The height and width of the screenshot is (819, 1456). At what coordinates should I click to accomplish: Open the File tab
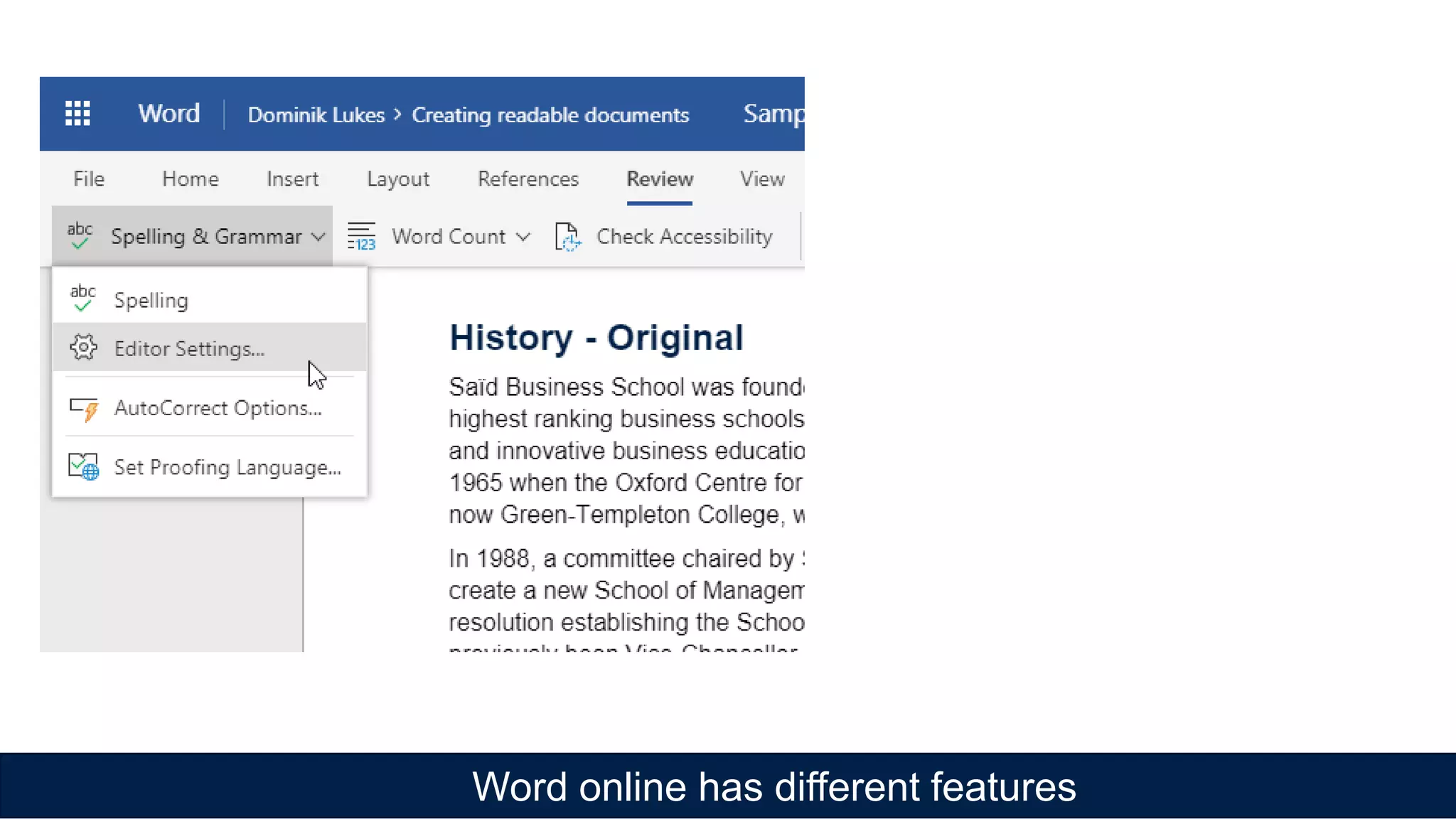(x=89, y=179)
